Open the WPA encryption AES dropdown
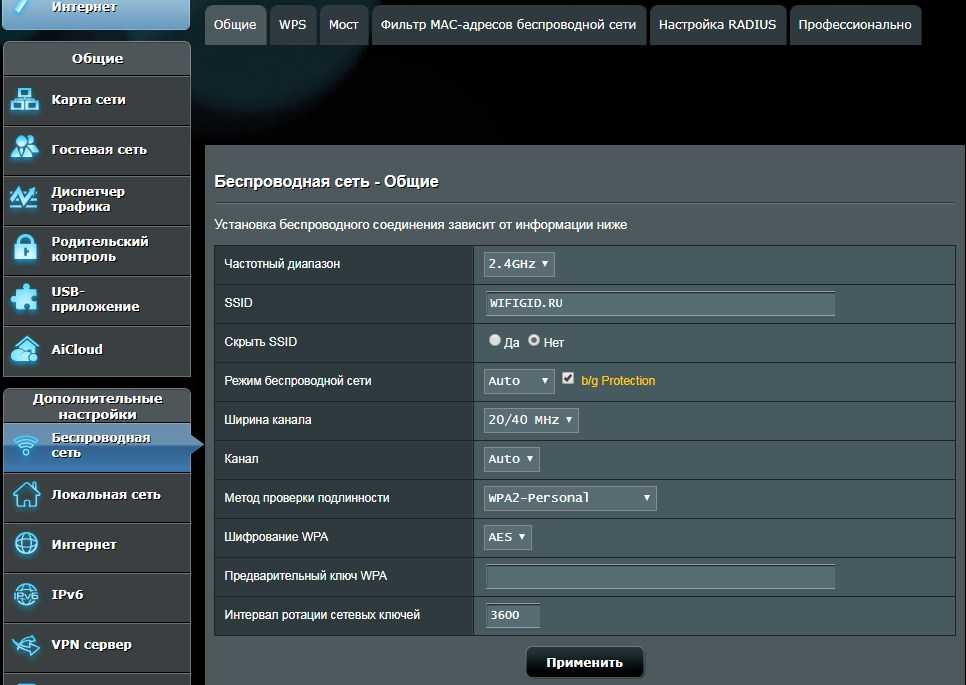This screenshot has width=966, height=685. (507, 537)
